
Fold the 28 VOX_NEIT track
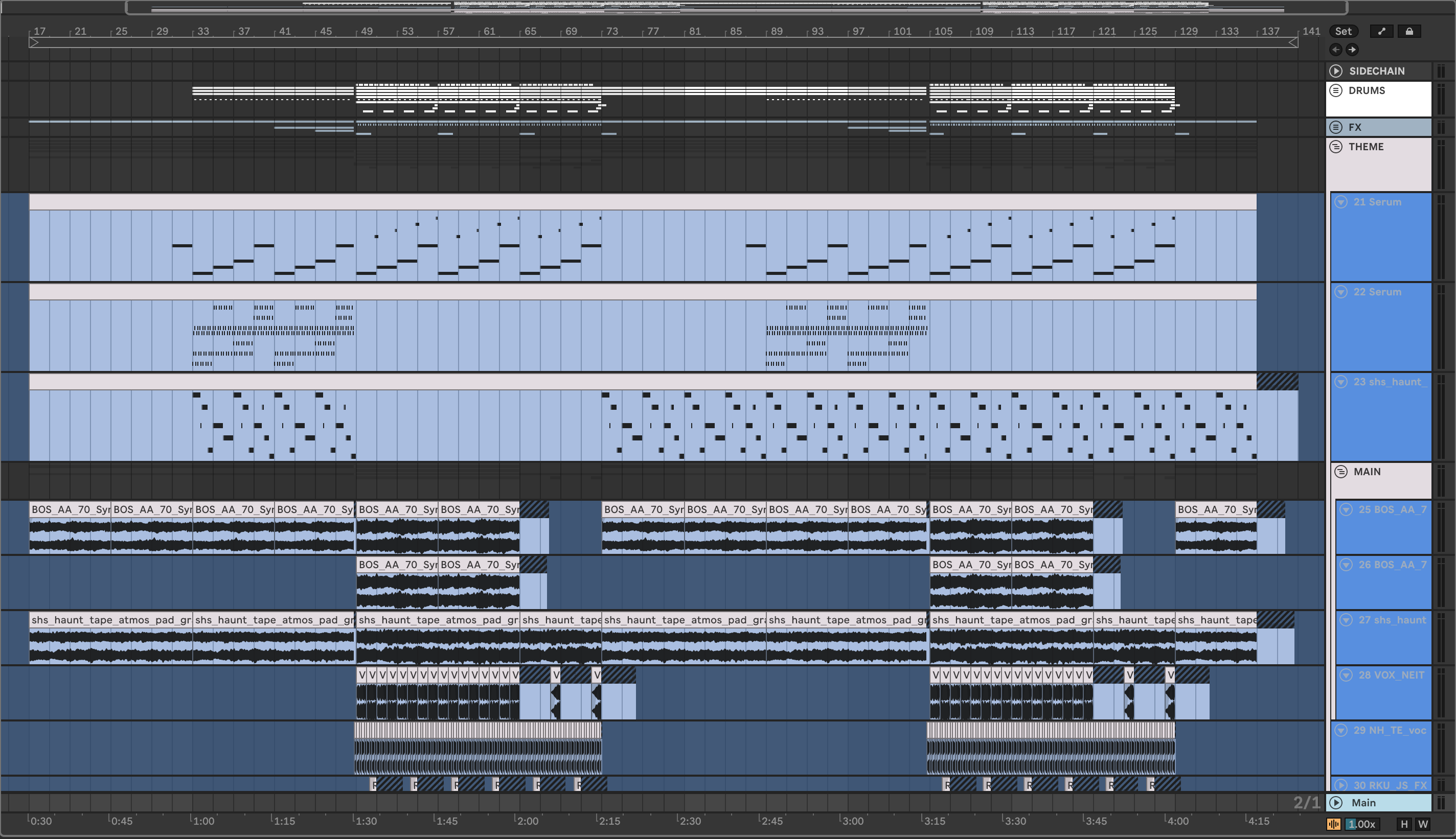click(x=1346, y=675)
